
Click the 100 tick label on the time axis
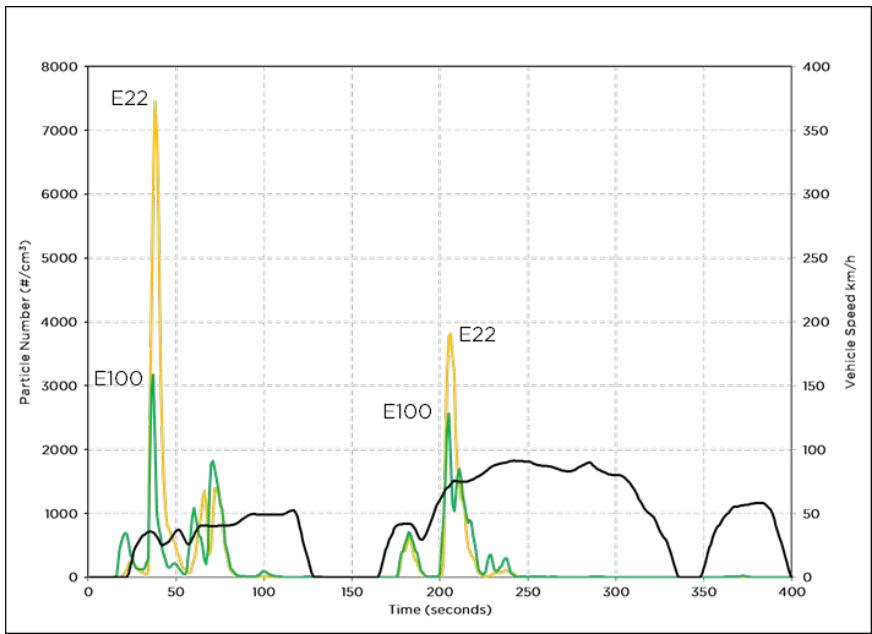pos(264,592)
